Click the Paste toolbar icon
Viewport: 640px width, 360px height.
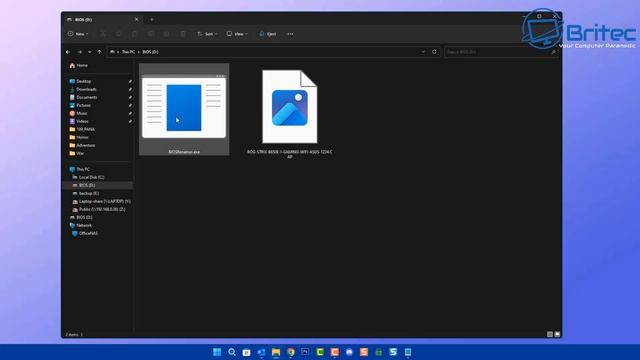134,34
